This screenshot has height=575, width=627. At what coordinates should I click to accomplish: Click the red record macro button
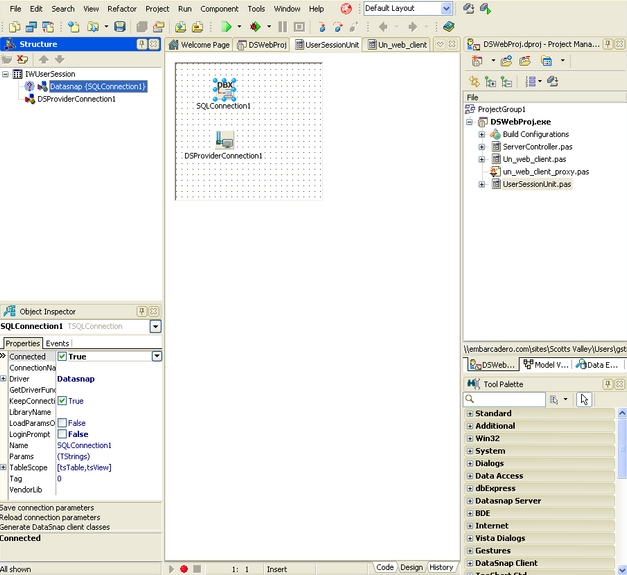[184, 569]
